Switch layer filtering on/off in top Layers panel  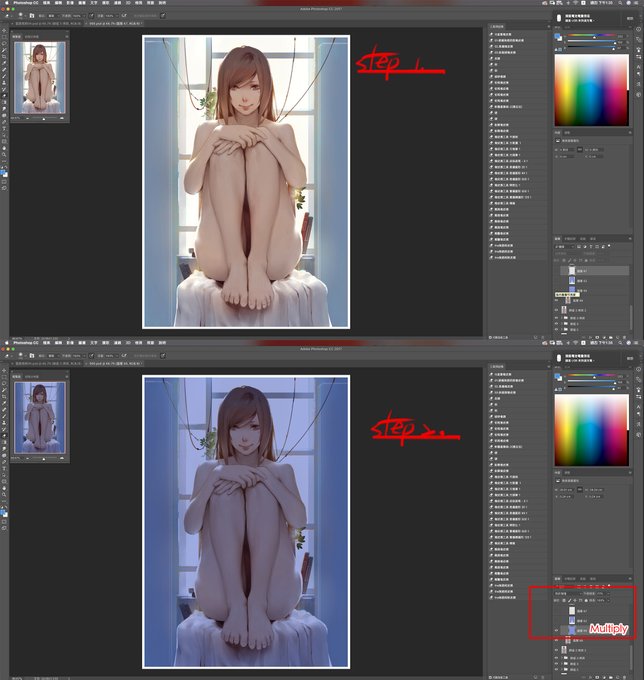point(609,245)
